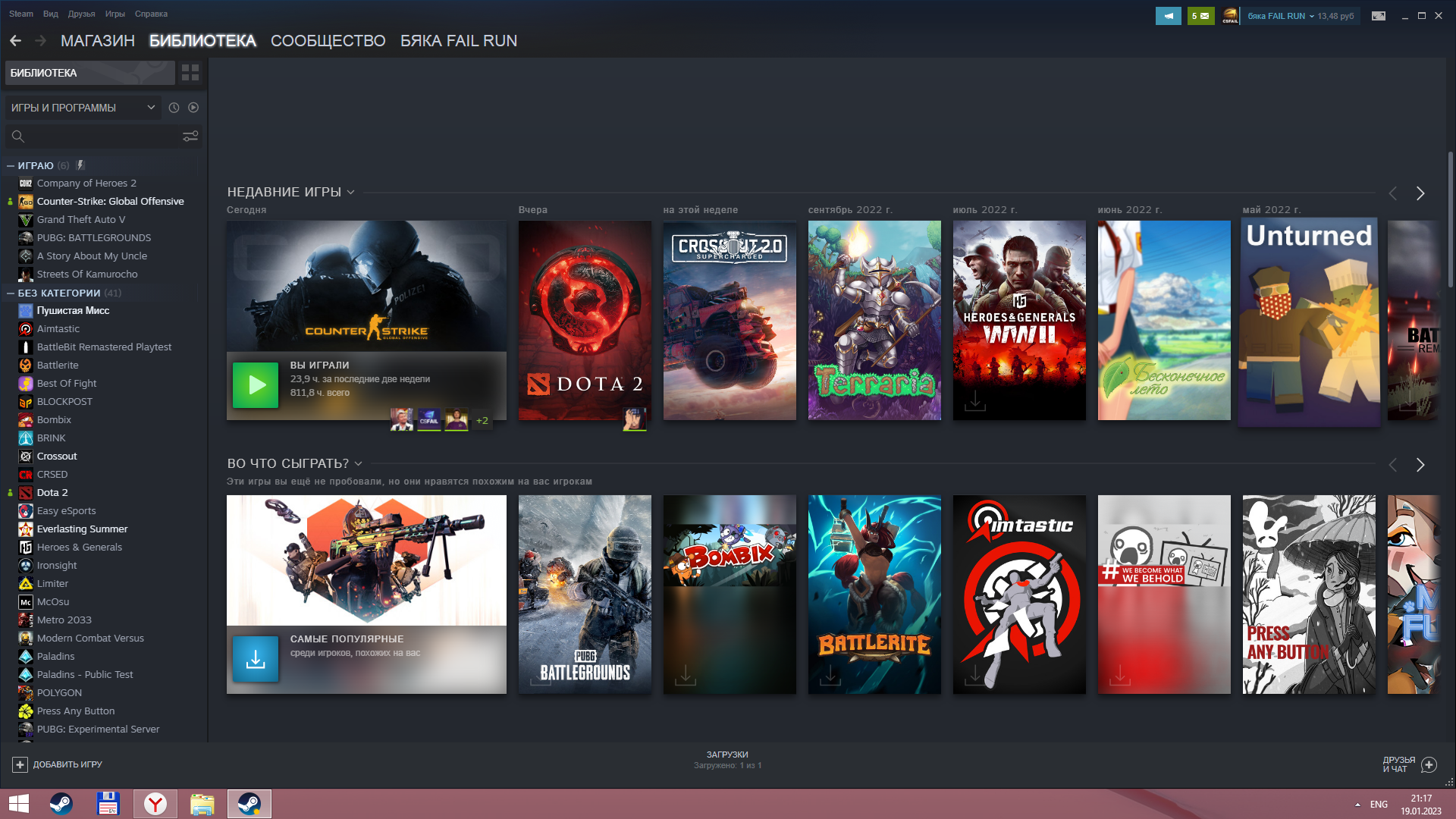Go to the СООБЩЕСТВО tab
The width and height of the screenshot is (1456, 819).
[x=328, y=41]
